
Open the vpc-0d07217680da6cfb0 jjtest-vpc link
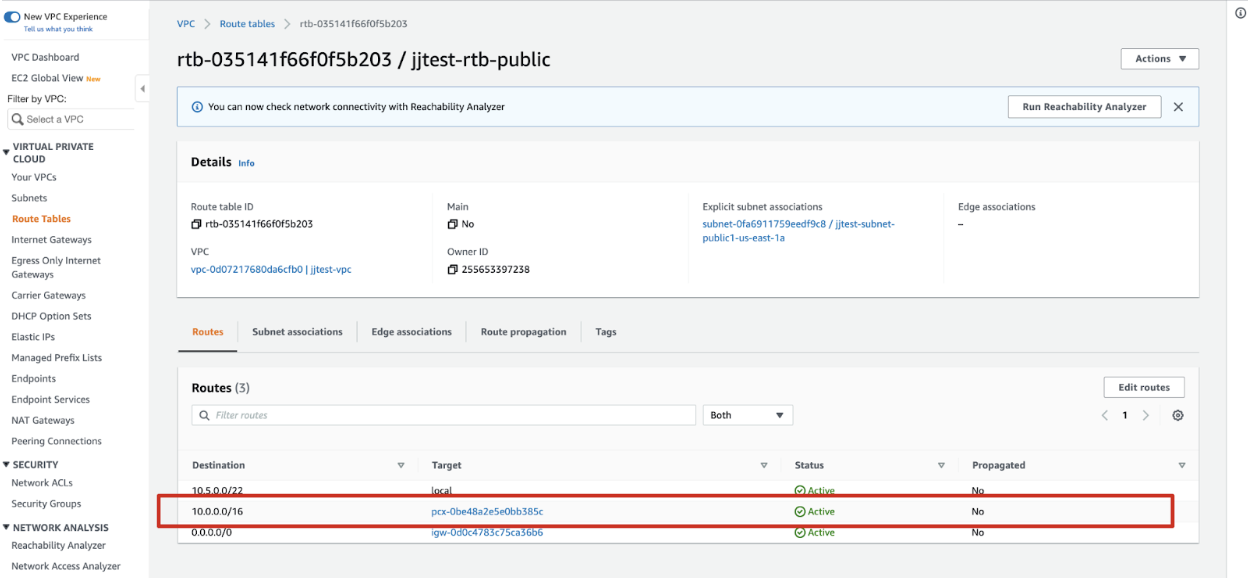pyautogui.click(x=271, y=270)
